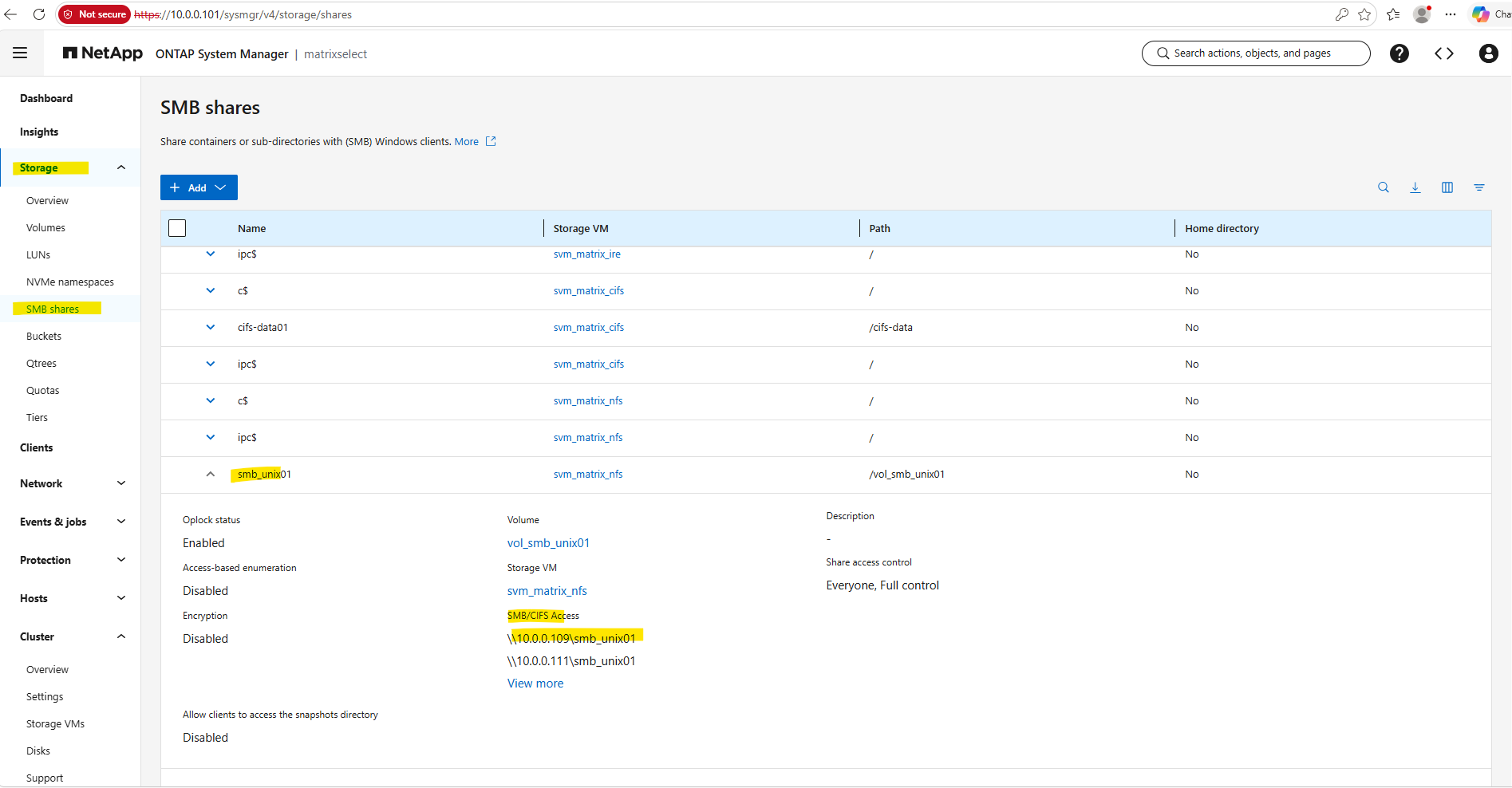Click View more under SMB/CIFS Access
This screenshot has height=788, width=1512.
[535, 683]
